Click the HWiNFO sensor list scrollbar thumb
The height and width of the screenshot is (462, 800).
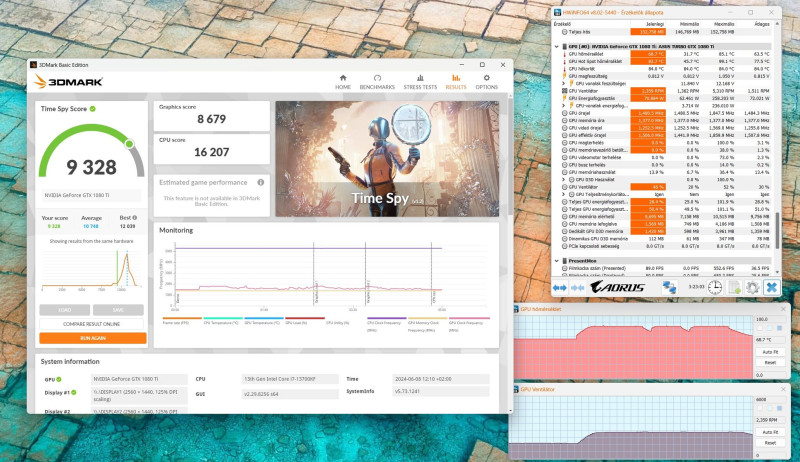[778, 230]
